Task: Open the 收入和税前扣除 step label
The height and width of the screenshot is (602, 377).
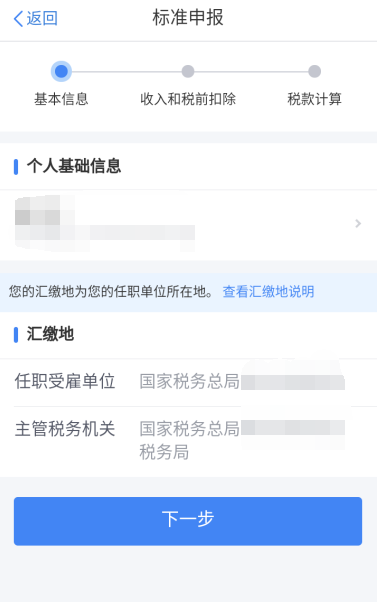Action: tap(188, 99)
